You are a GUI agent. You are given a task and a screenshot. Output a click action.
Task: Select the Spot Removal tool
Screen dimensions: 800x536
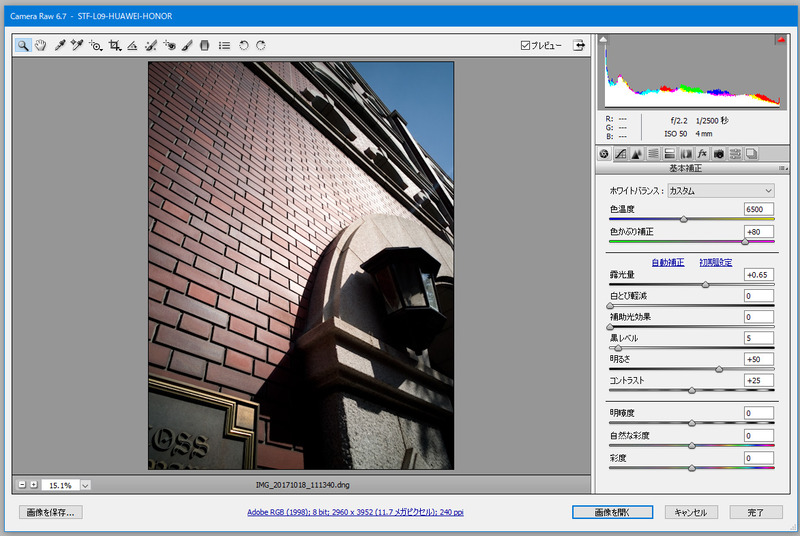point(151,45)
